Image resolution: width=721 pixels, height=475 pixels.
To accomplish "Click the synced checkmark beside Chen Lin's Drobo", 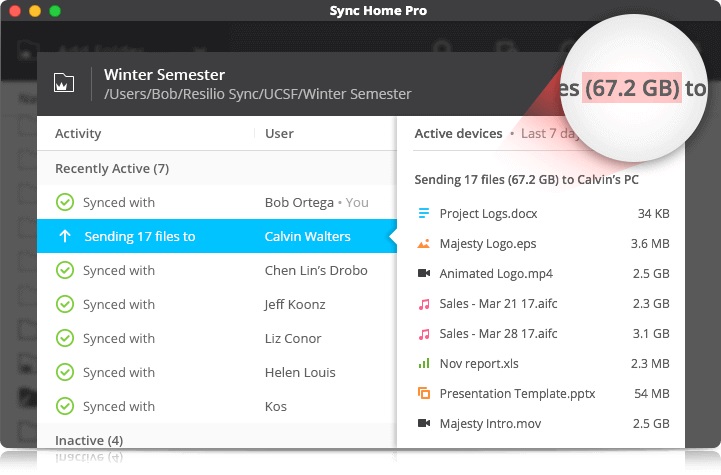I will [x=65, y=270].
